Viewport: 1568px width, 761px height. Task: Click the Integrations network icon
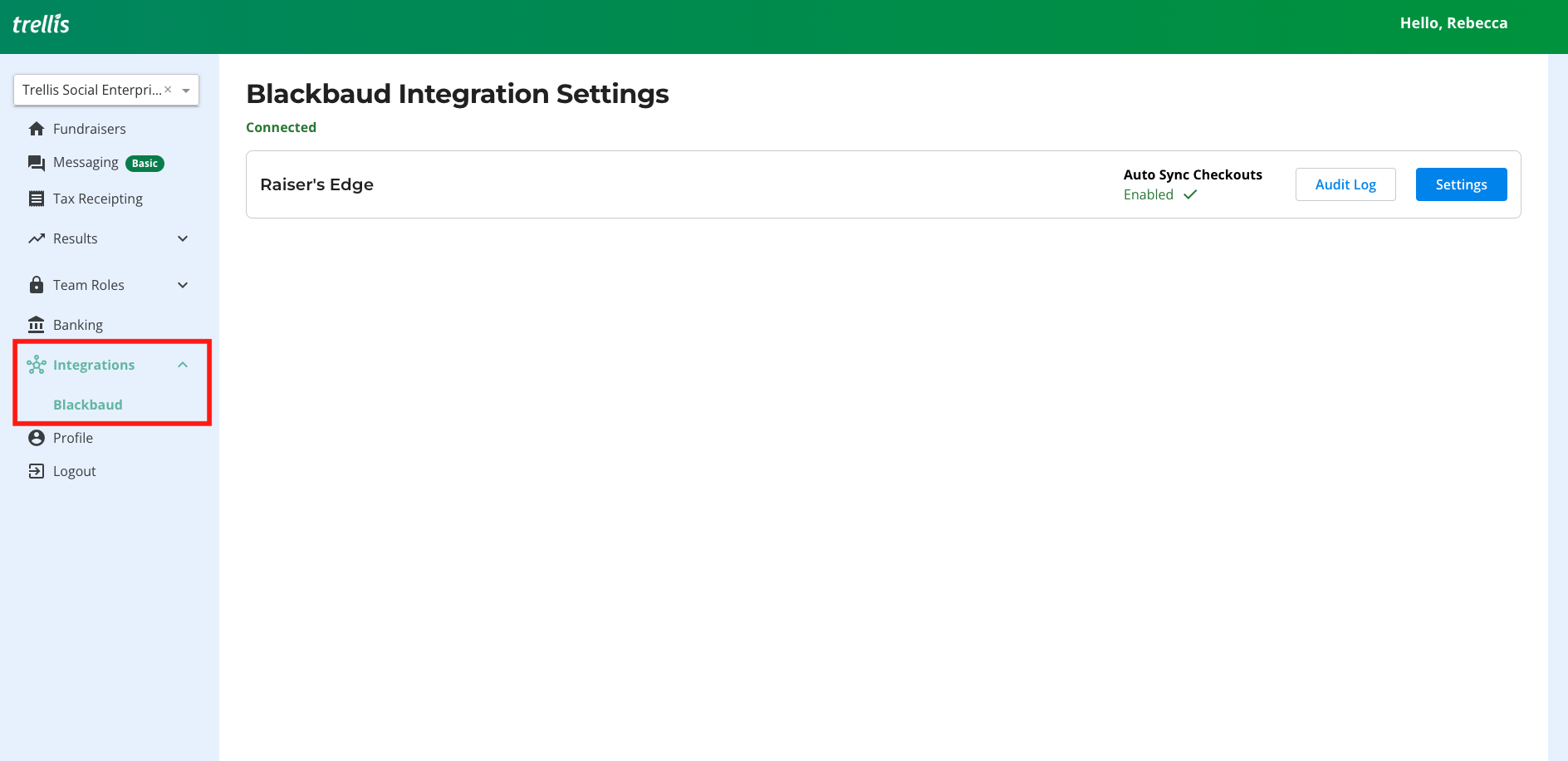37,364
